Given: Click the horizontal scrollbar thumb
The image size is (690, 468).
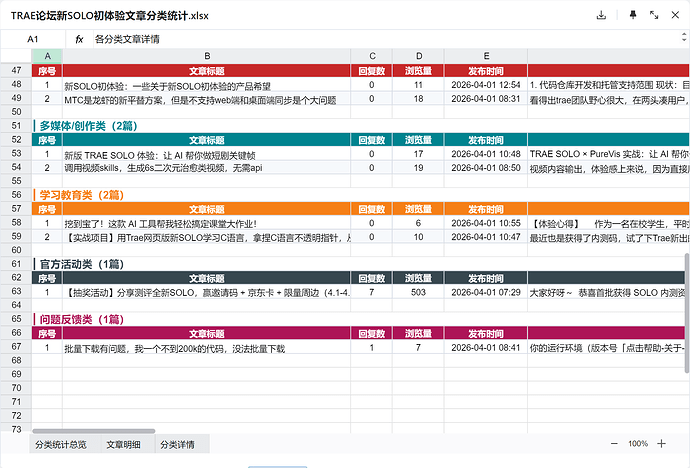Looking at the screenshot, I should [x=94, y=431].
